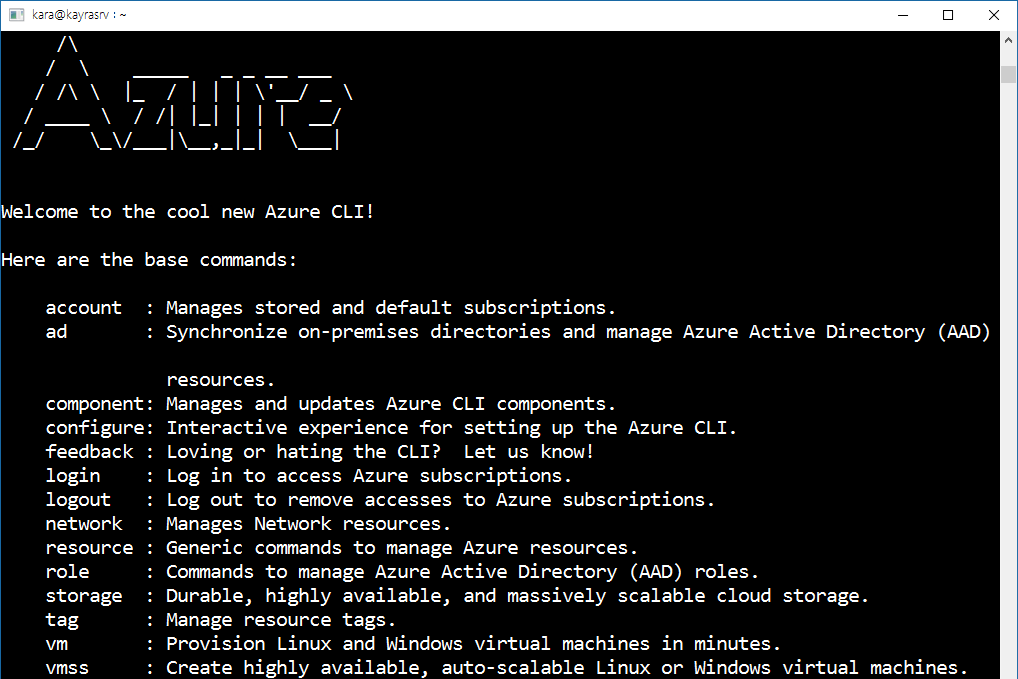Click the 'resource' command name
1018x679 pixels.
tap(90, 548)
